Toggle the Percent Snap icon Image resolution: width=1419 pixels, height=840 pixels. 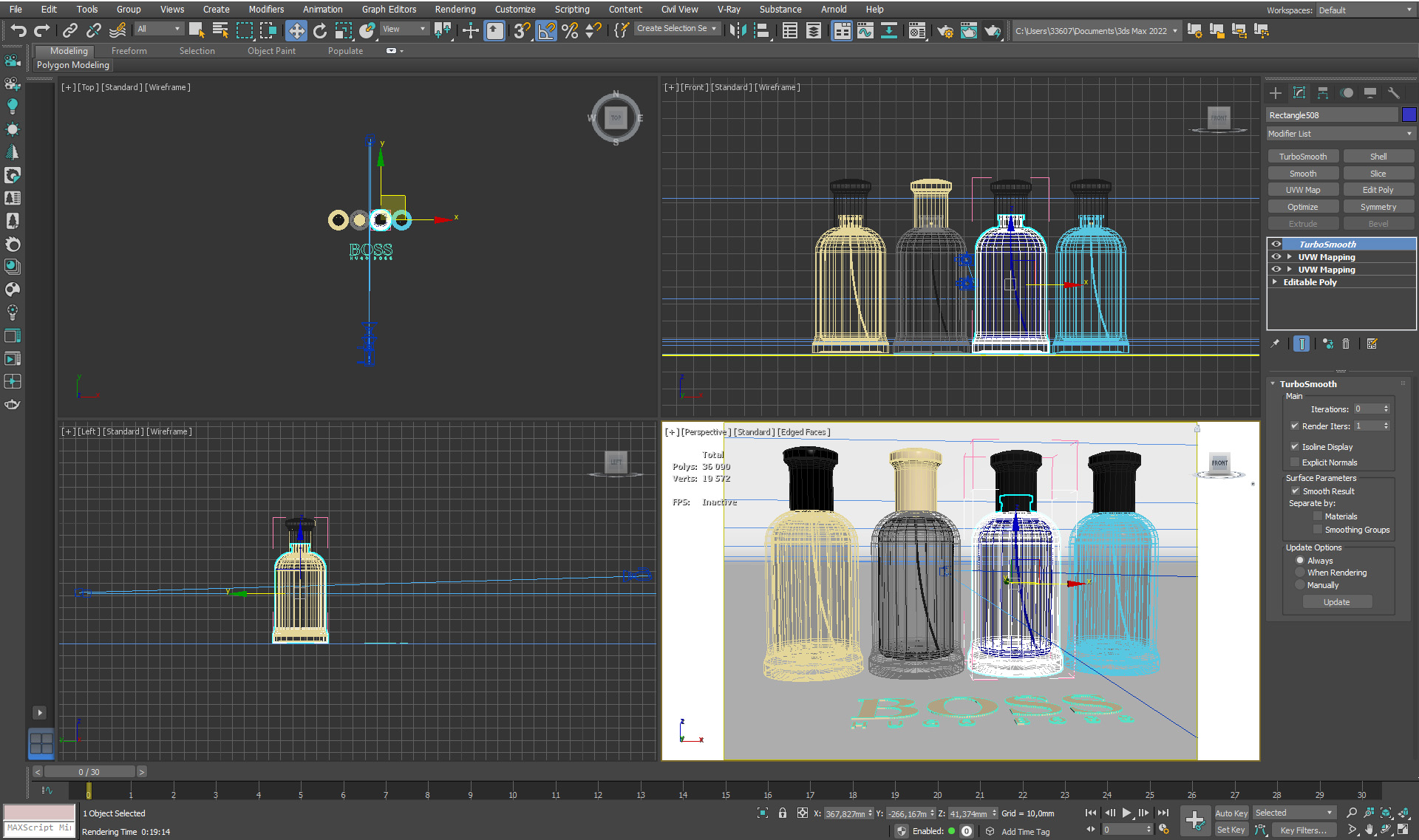pyautogui.click(x=570, y=30)
